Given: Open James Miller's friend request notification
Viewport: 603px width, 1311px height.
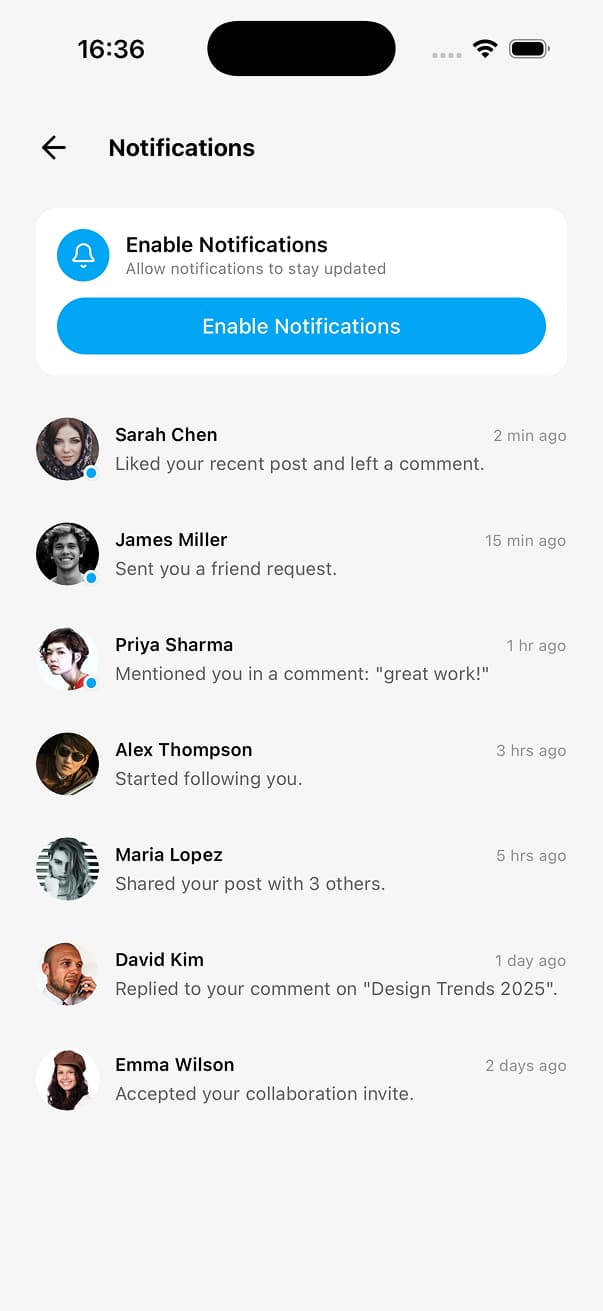Looking at the screenshot, I should (x=226, y=569).
